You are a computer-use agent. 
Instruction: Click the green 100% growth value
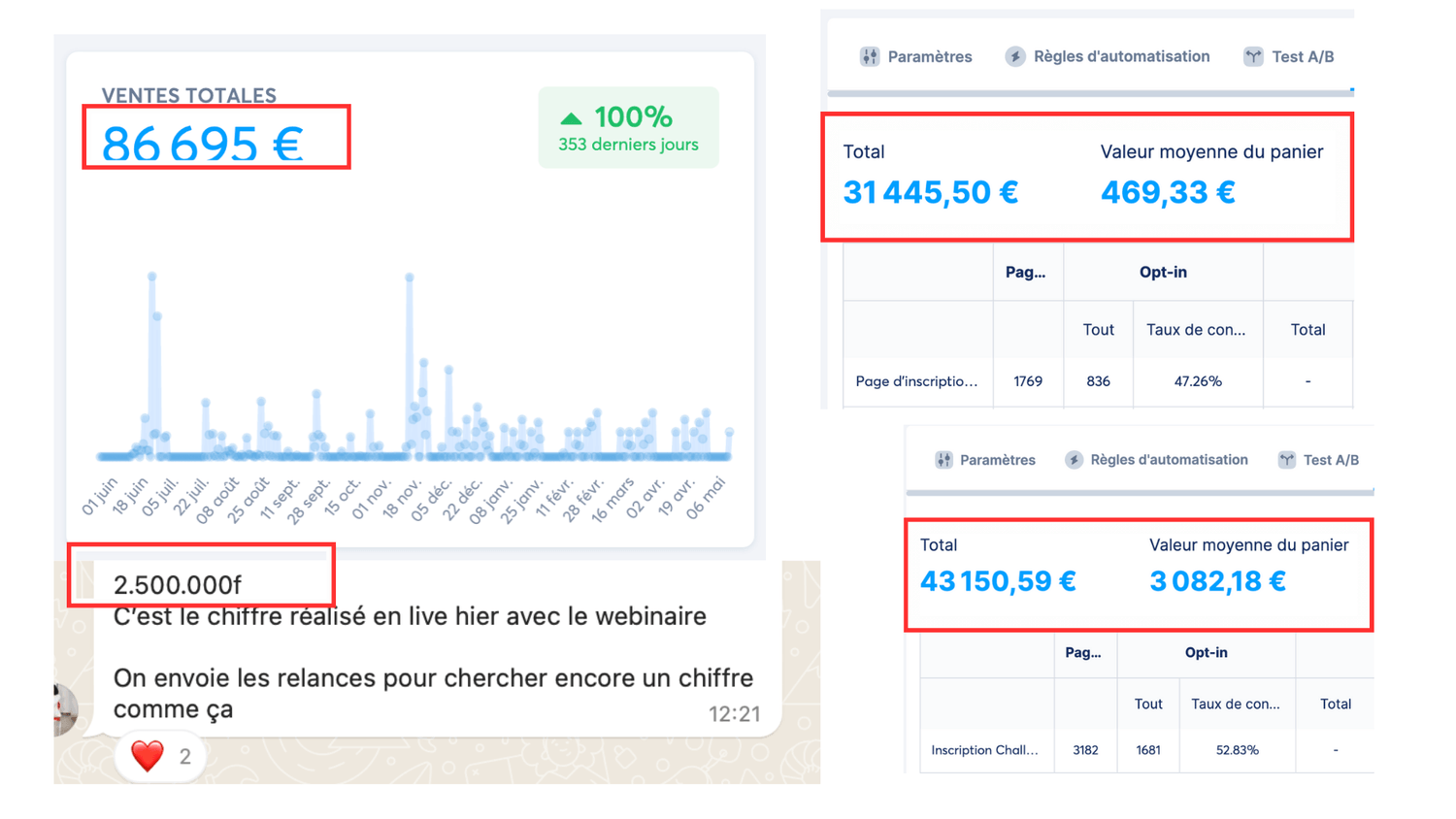(x=633, y=117)
